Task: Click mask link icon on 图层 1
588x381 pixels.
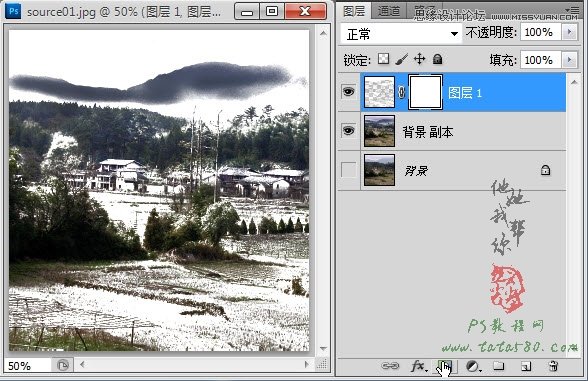Action: click(402, 92)
